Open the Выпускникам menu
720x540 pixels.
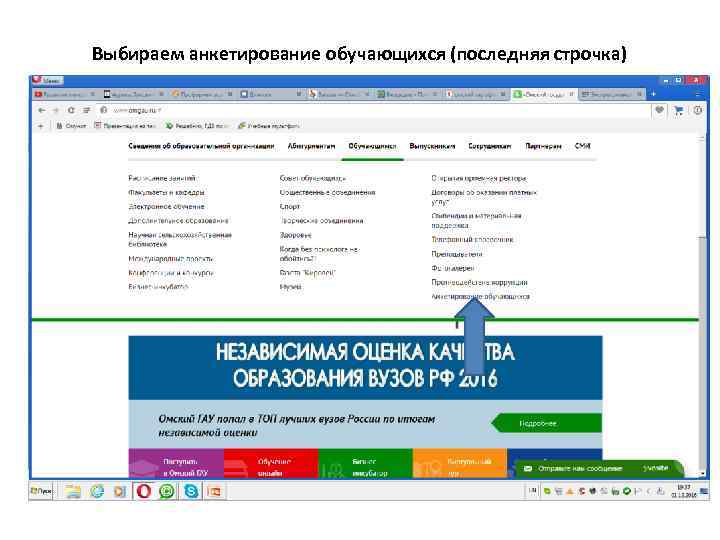click(x=432, y=146)
